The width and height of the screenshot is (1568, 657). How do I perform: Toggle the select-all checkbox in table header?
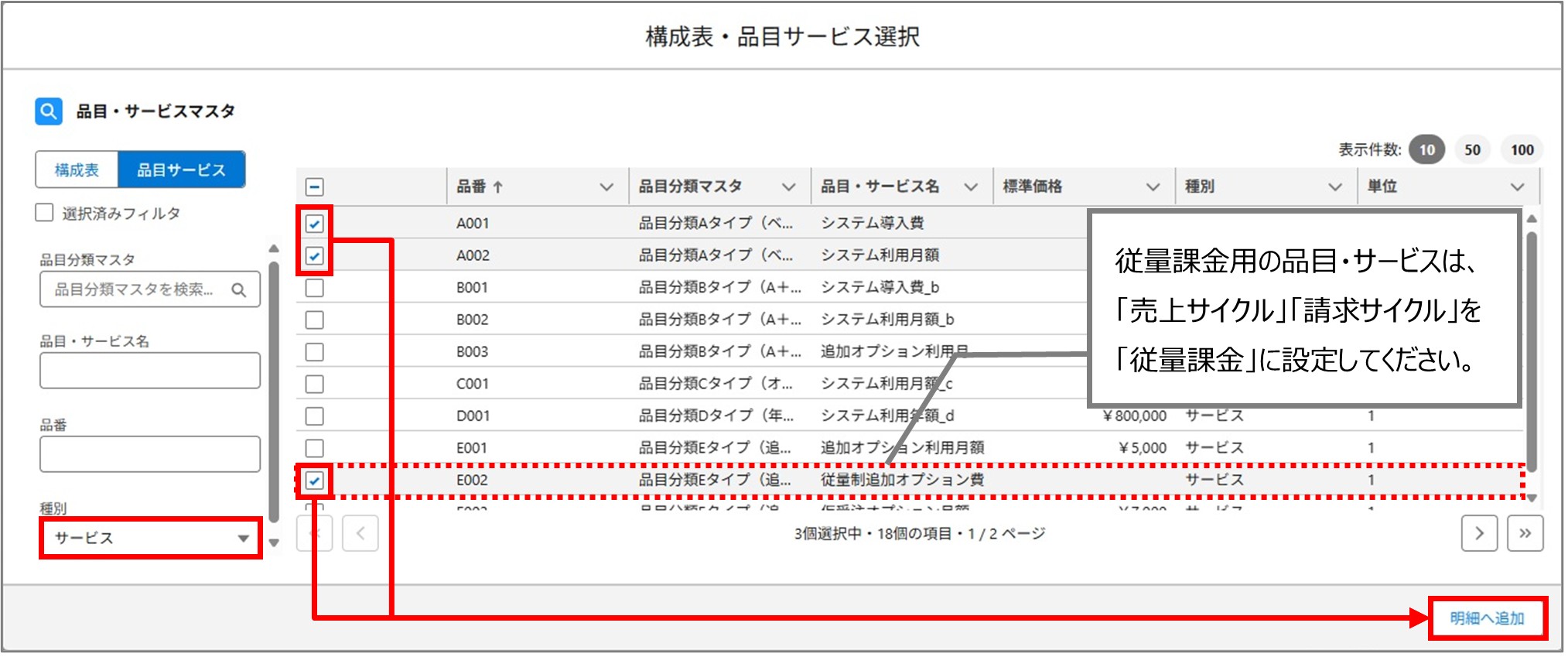(x=314, y=187)
